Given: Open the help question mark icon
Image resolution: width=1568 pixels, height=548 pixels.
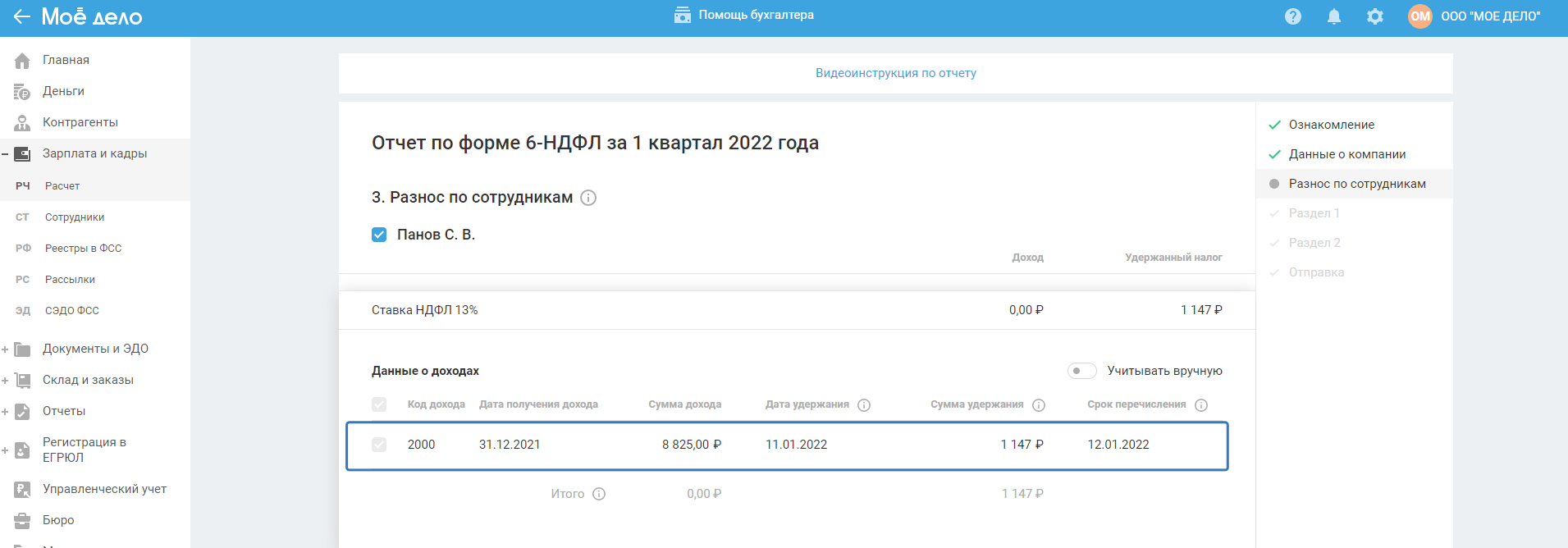Looking at the screenshot, I should pyautogui.click(x=1293, y=16).
